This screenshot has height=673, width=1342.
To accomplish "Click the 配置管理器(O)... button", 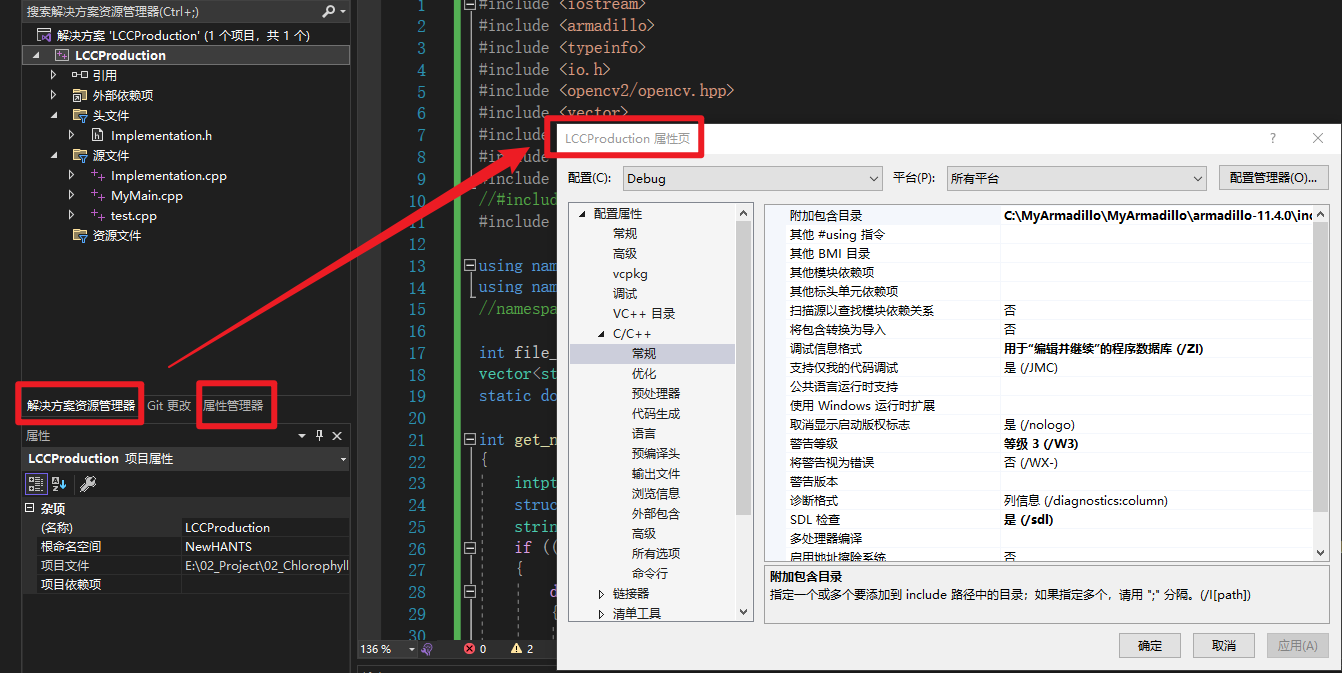I will click(1274, 178).
